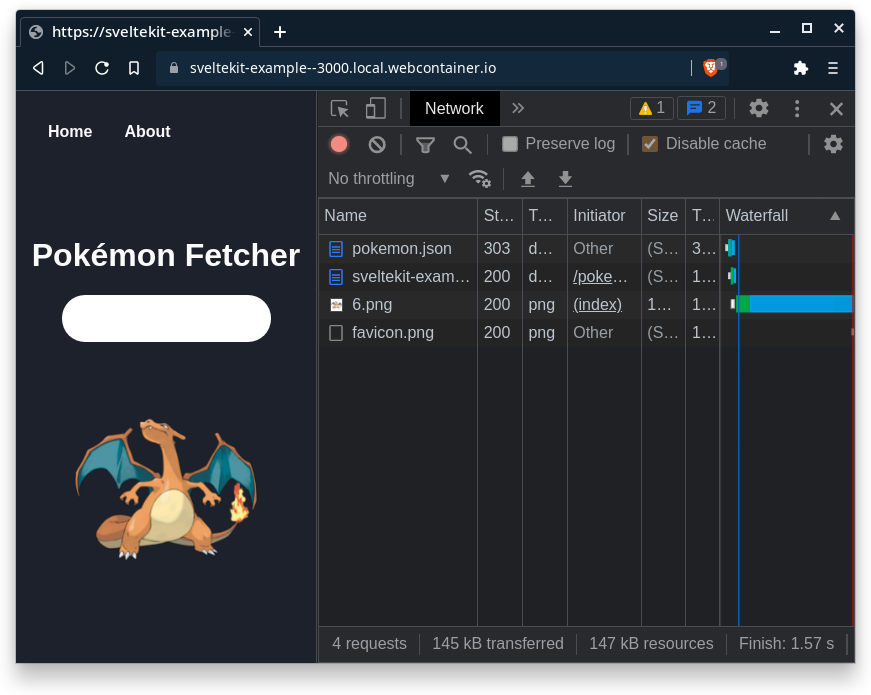This screenshot has height=695, width=871.
Task: Open the Brave Shields lion icon
Action: coord(710,68)
